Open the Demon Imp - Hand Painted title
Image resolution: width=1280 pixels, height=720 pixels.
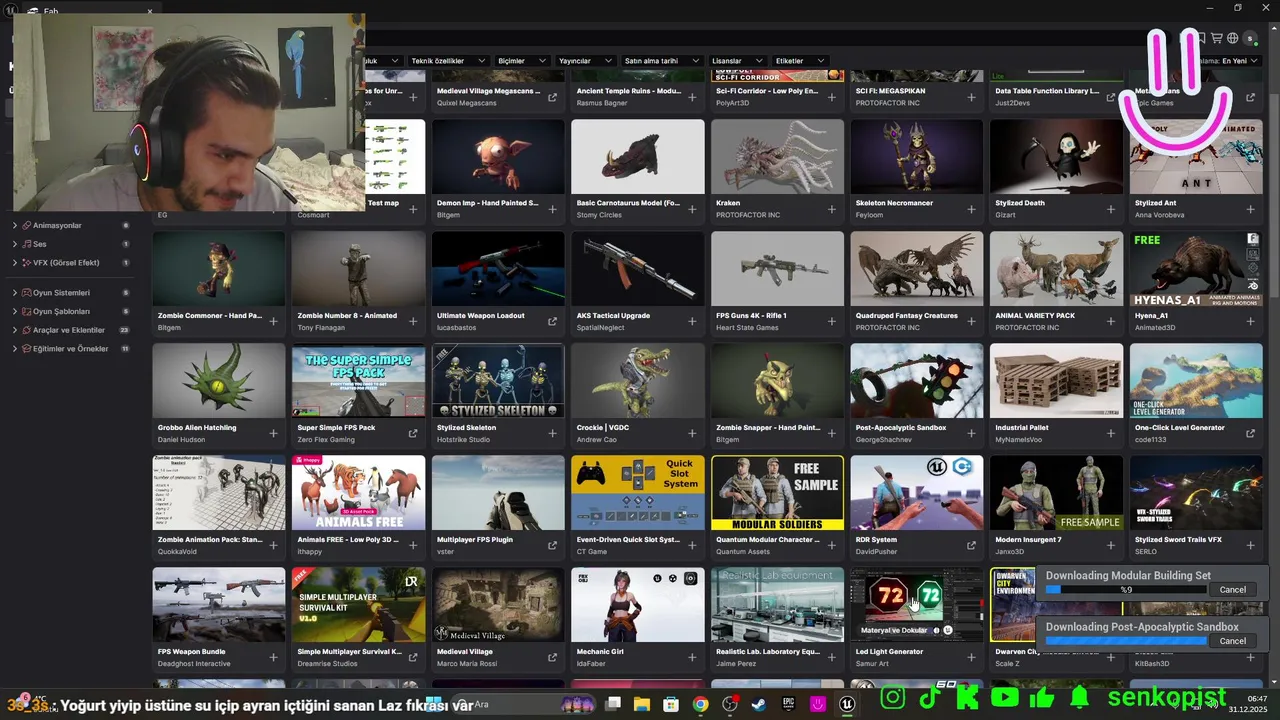(488, 203)
